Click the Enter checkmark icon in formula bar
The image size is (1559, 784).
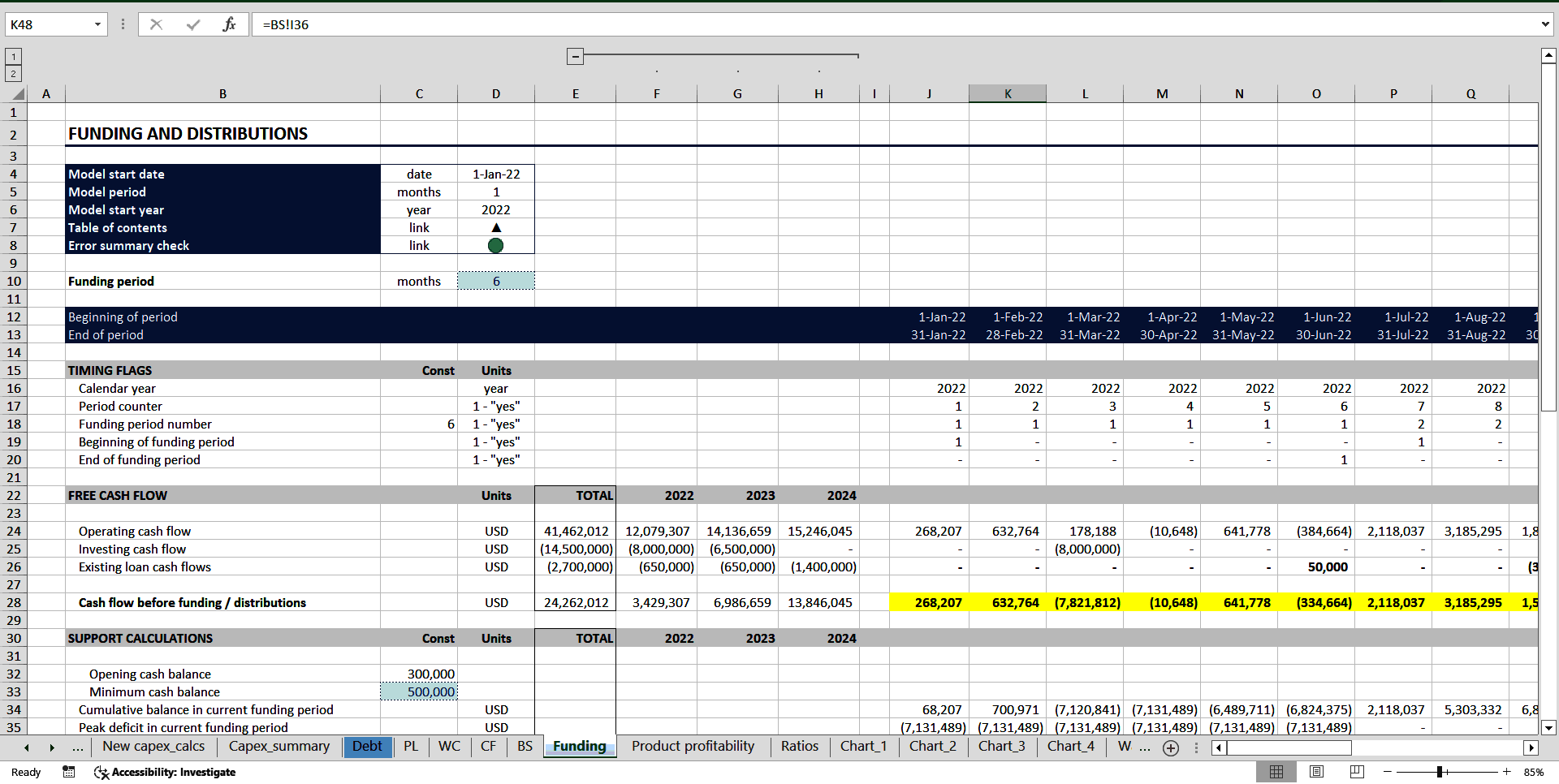pos(193,24)
